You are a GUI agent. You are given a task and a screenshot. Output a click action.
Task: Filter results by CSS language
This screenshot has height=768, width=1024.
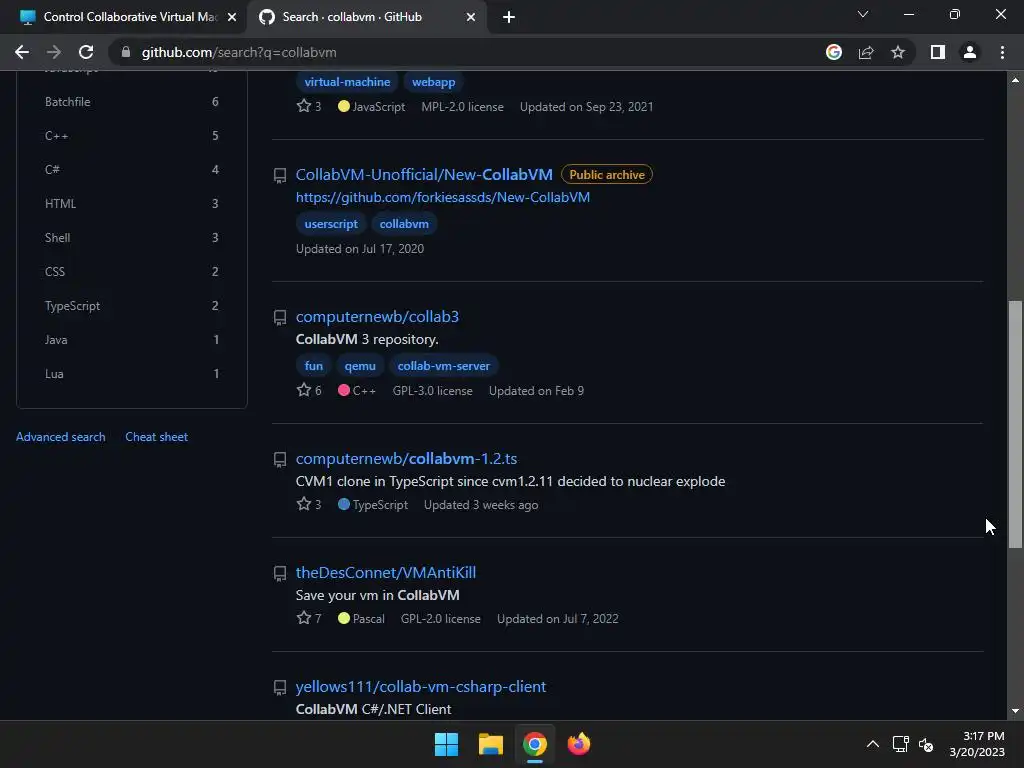[x=131, y=272]
